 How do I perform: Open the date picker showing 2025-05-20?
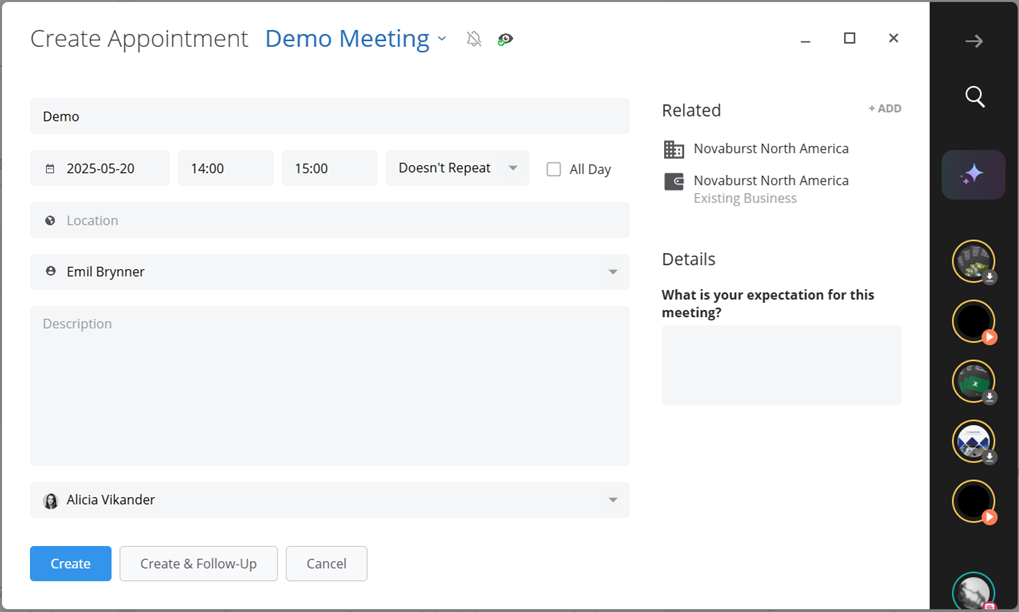point(100,168)
